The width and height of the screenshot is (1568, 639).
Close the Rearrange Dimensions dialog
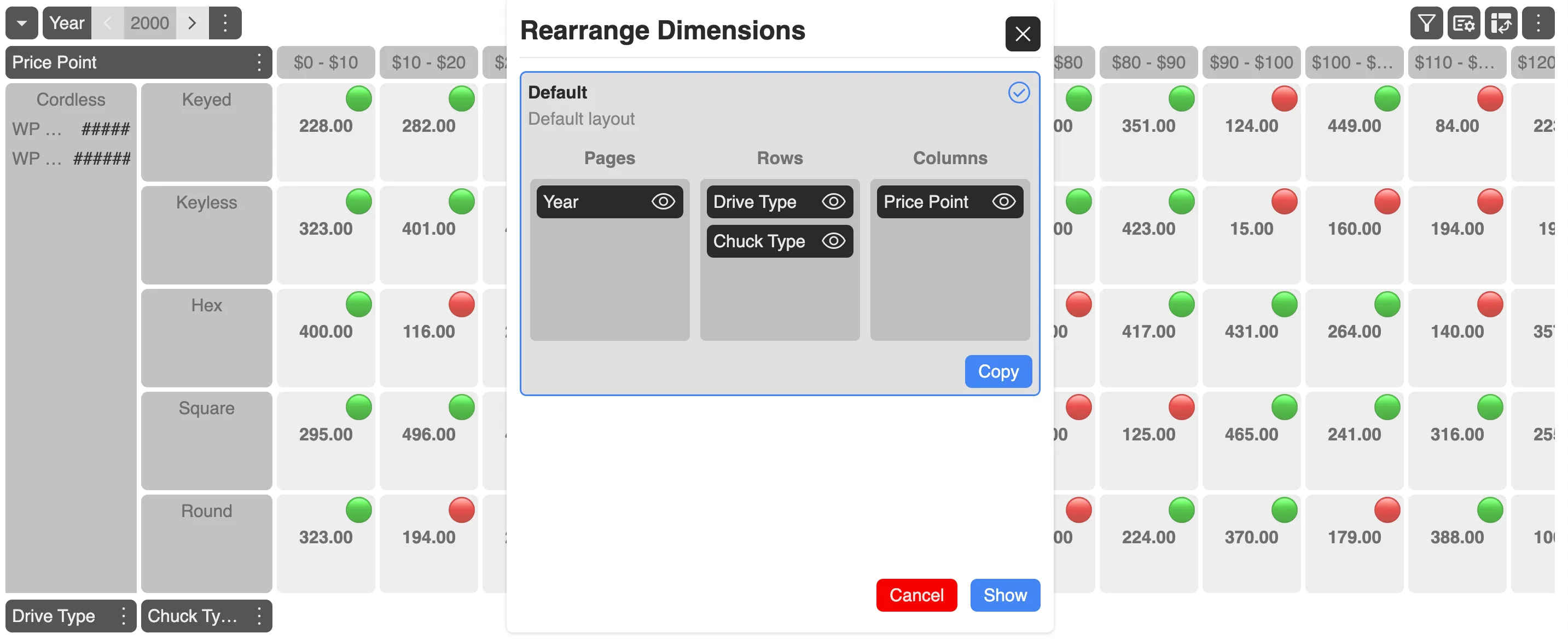(1022, 33)
